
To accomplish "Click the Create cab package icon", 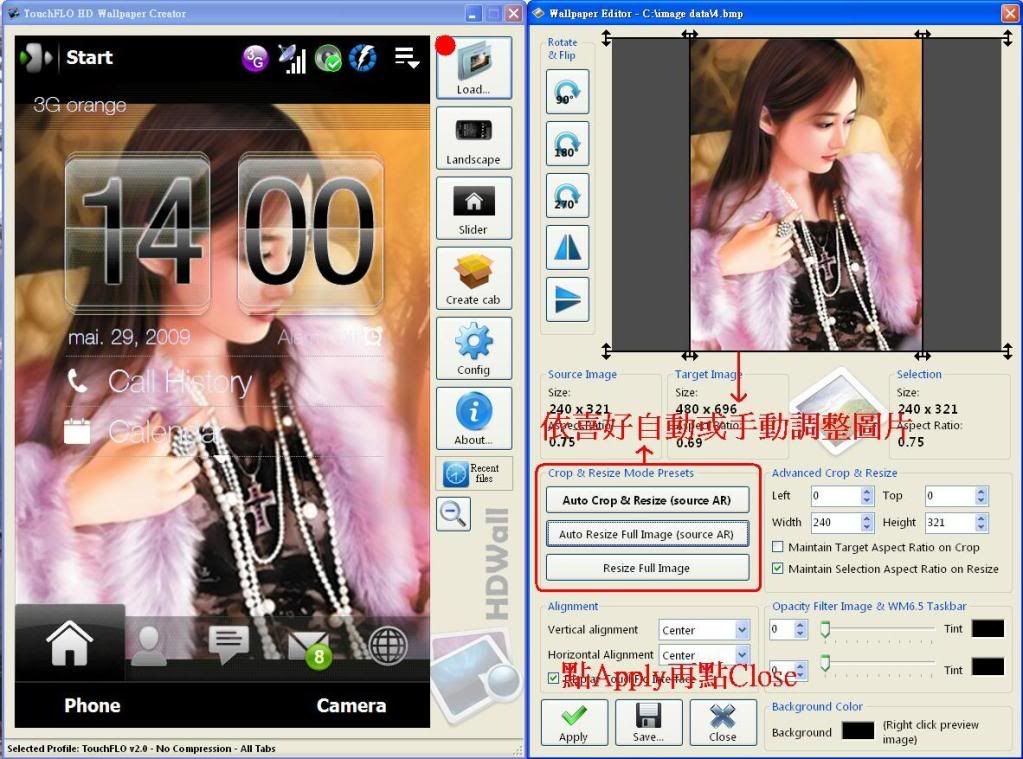I will click(474, 279).
